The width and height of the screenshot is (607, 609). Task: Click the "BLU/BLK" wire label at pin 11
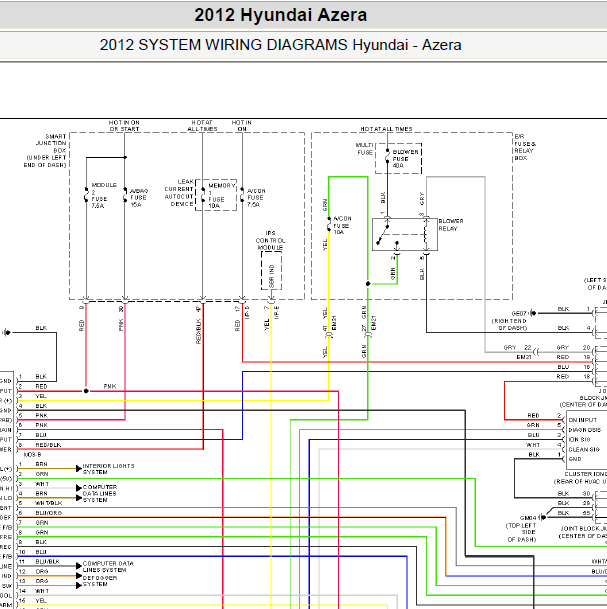[x=47, y=561]
